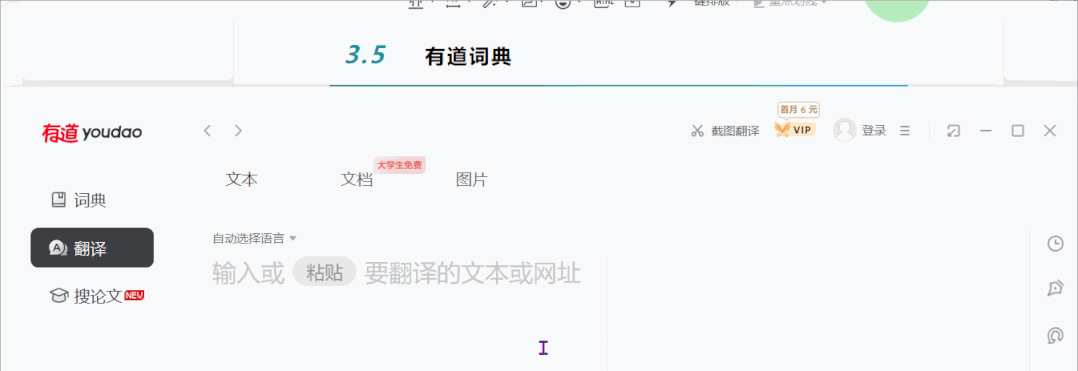Open the three-line hamburger menu
1078x371 pixels.
pos(905,131)
